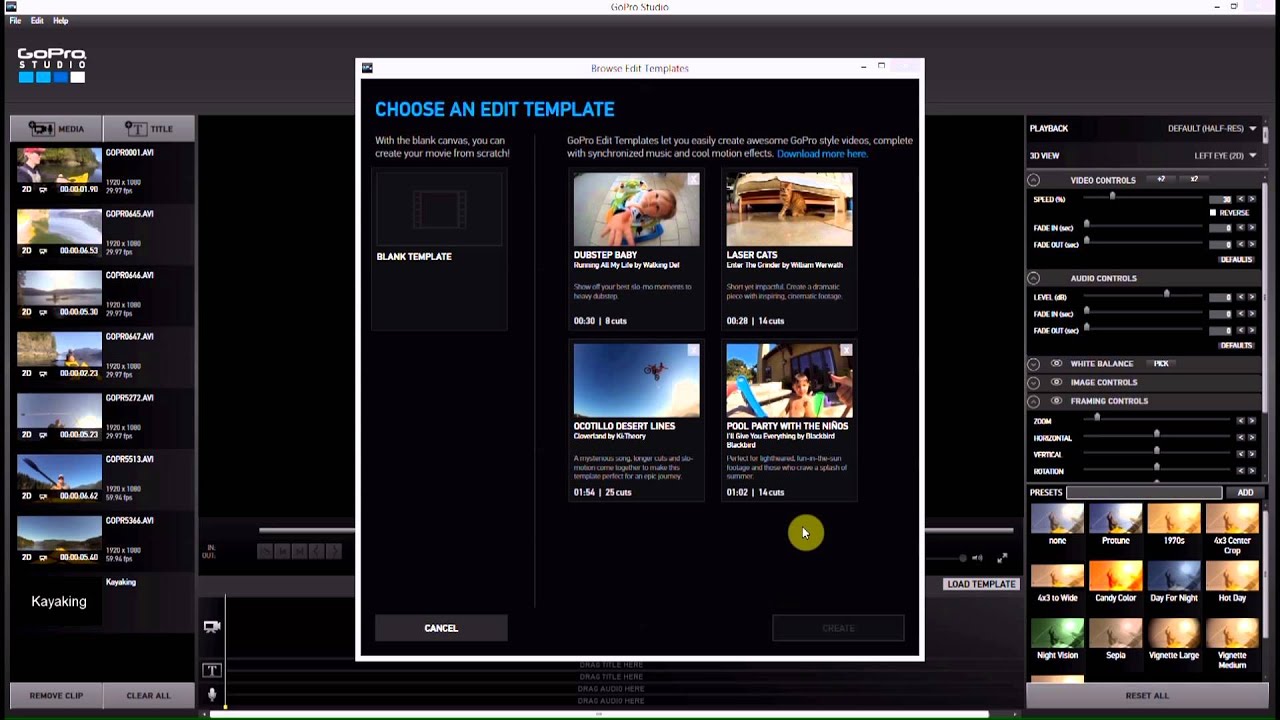The width and height of the screenshot is (1280, 720).
Task: Click the x2 speed button in Video Controls
Action: [x=1194, y=180]
